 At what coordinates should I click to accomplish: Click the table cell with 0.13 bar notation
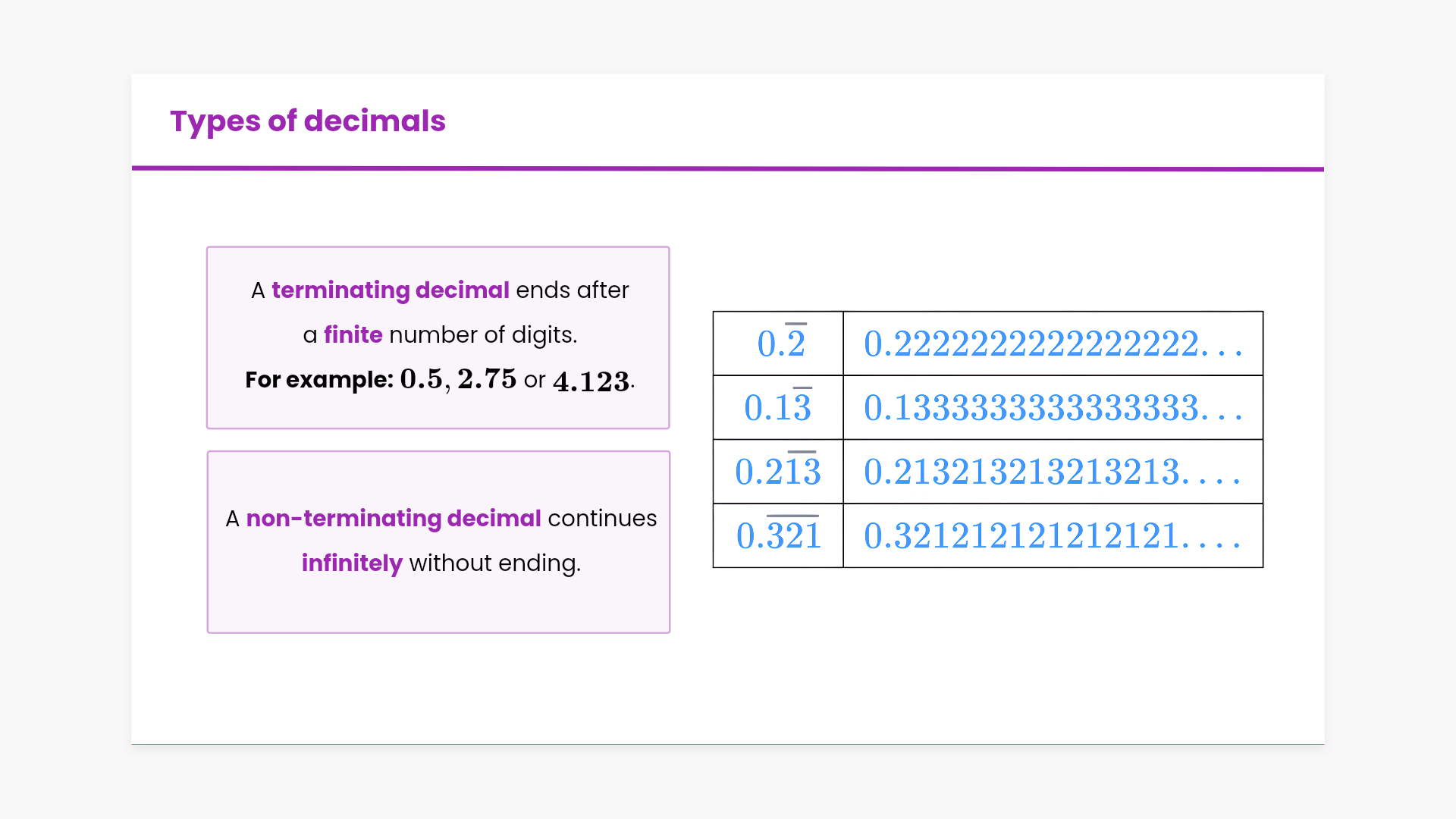point(779,407)
